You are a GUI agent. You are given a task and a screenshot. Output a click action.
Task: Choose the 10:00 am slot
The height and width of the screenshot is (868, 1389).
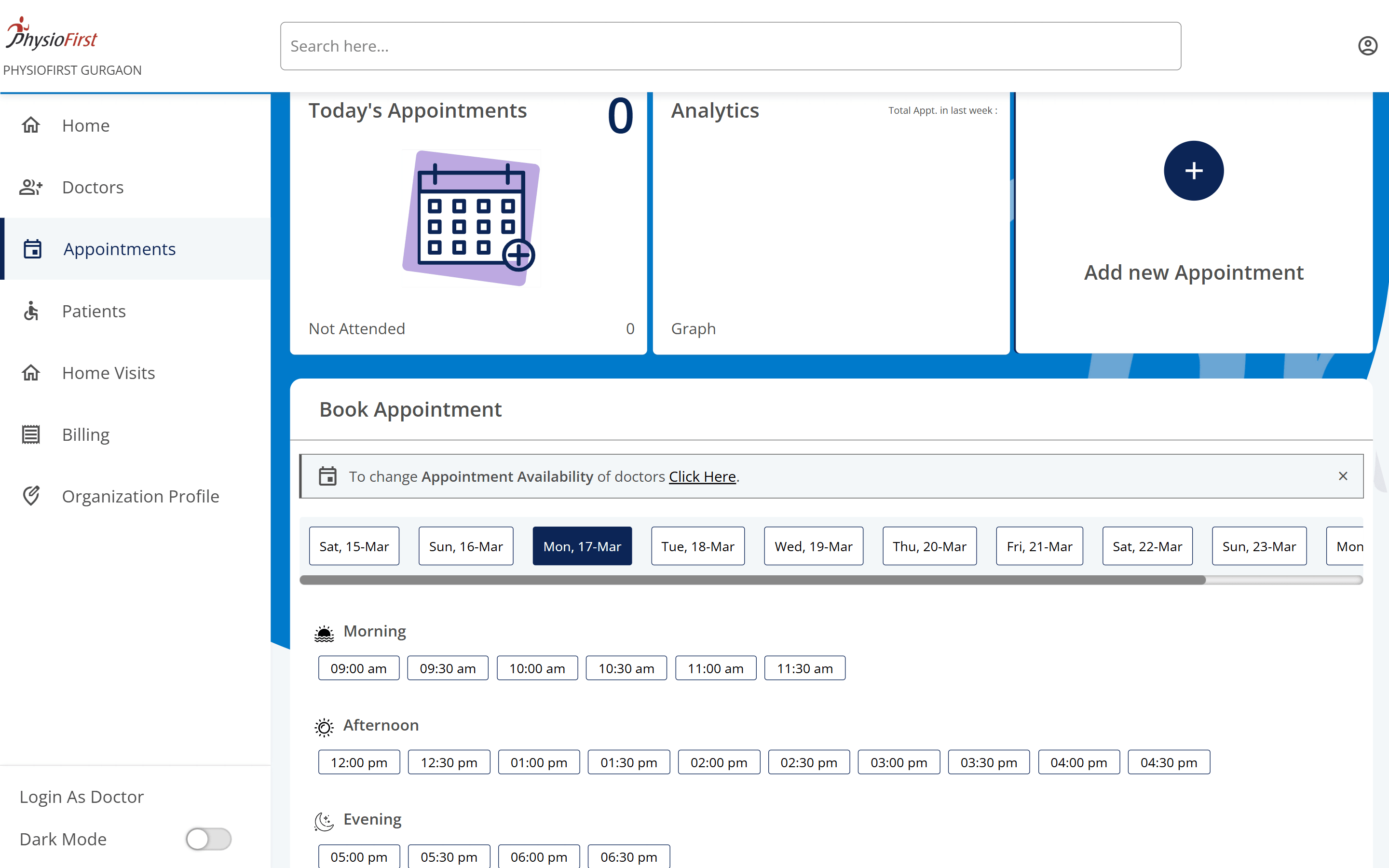[x=537, y=668]
